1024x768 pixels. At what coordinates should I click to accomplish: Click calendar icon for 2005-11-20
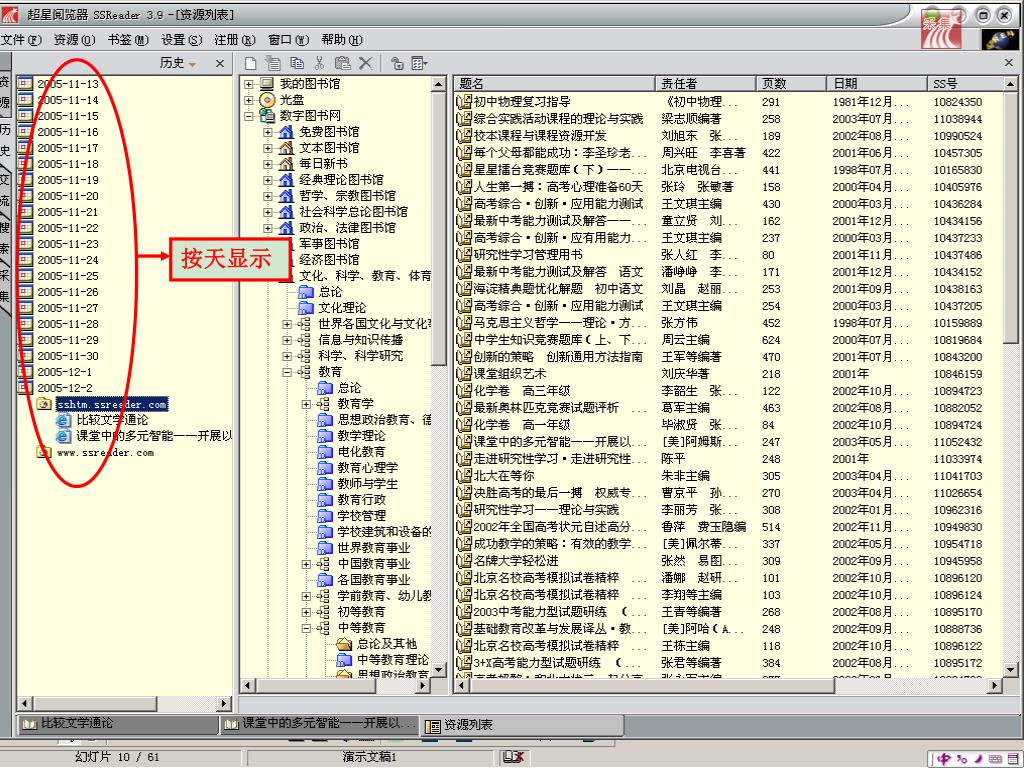tap(25, 196)
